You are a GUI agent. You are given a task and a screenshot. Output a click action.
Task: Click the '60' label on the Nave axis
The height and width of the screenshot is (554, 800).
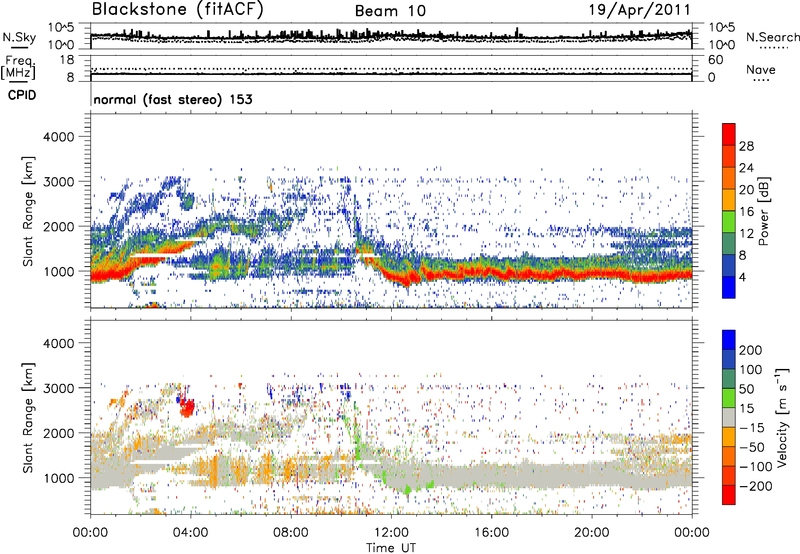click(716, 60)
